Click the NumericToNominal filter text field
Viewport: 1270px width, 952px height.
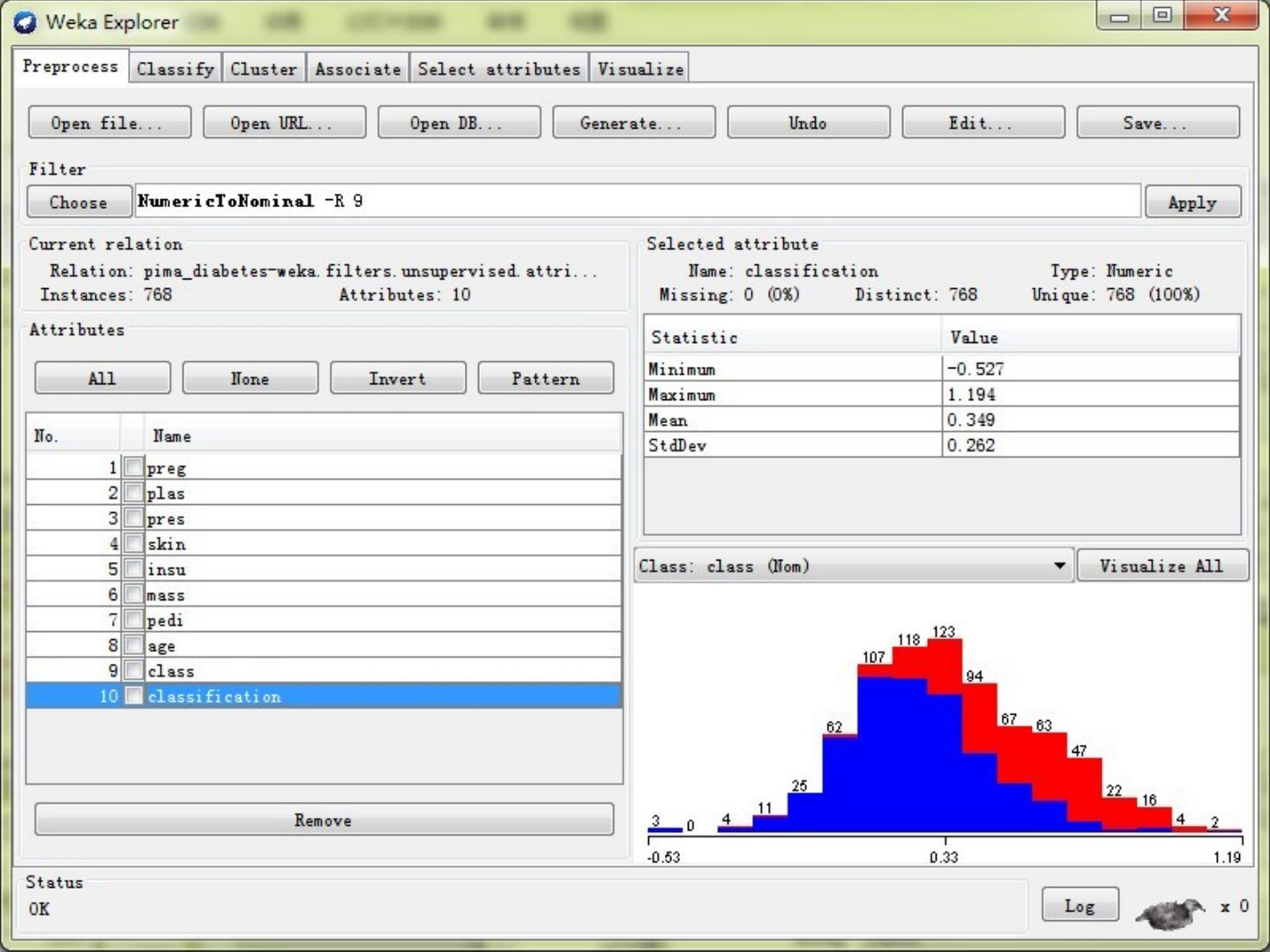coord(635,201)
